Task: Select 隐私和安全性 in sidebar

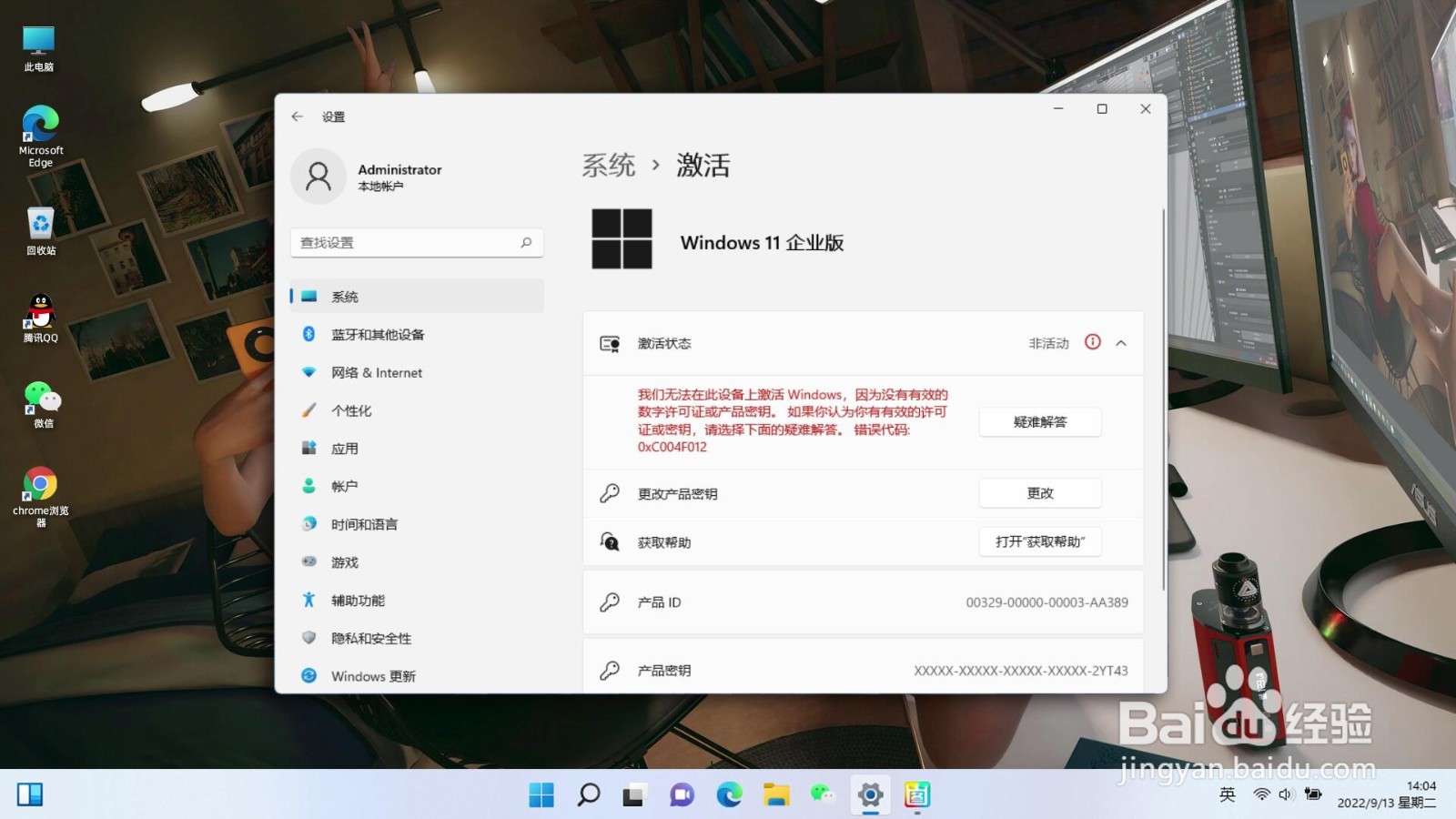Action: 417,639
